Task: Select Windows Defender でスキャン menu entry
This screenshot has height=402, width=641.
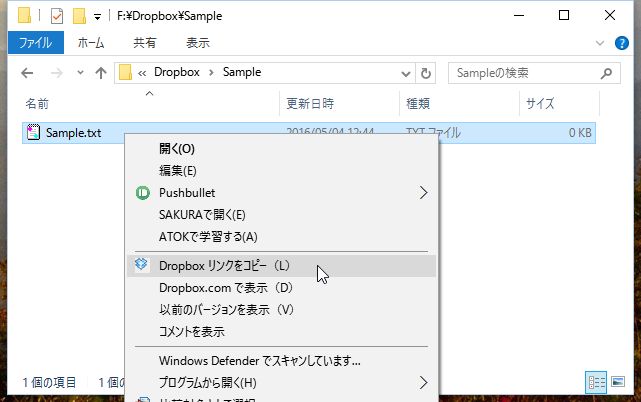Action: pyautogui.click(x=281, y=361)
